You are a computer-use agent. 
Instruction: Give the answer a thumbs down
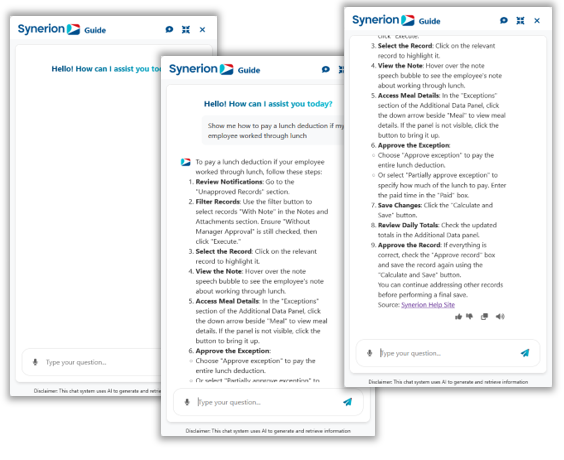coord(469,316)
